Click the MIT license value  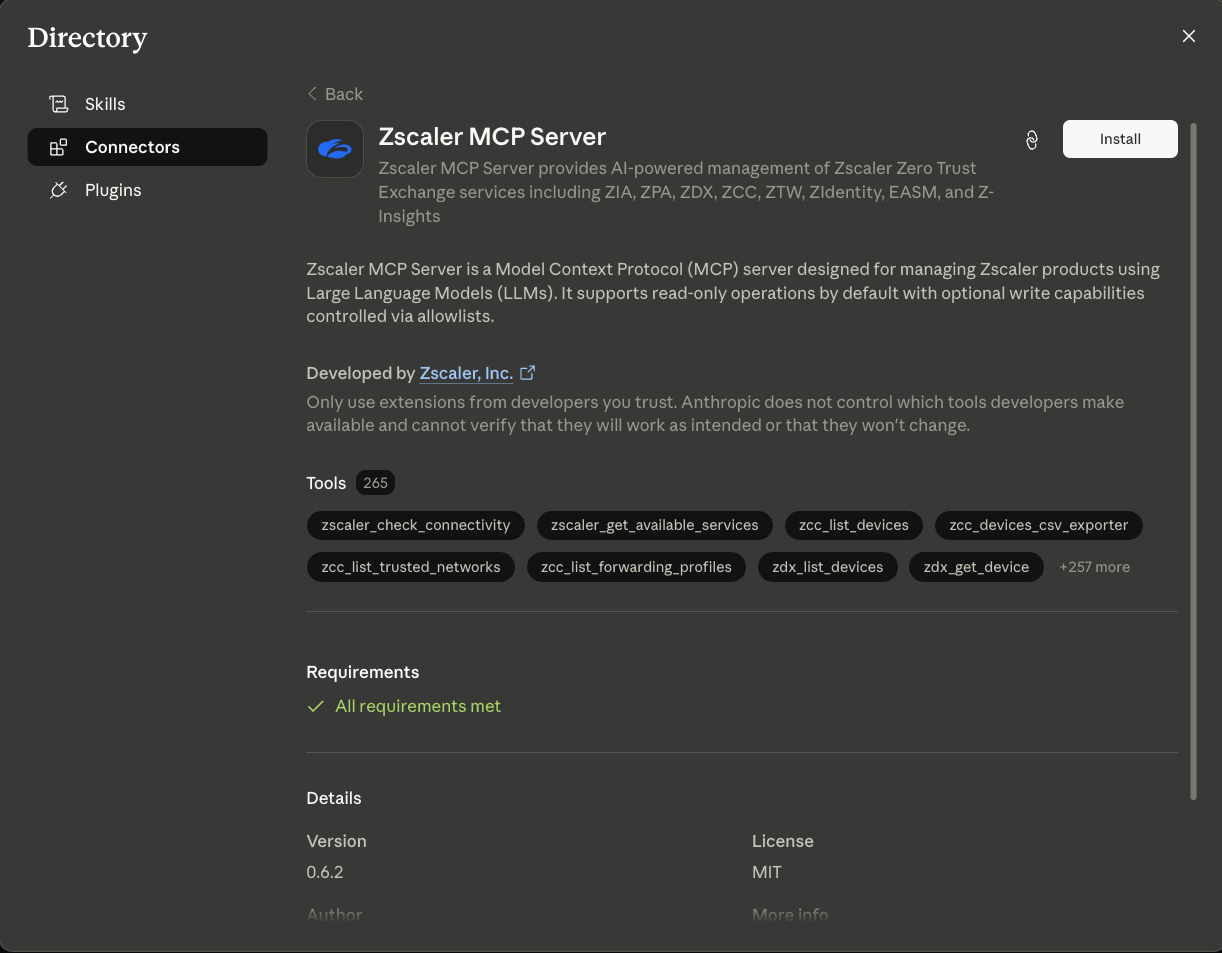coord(767,872)
